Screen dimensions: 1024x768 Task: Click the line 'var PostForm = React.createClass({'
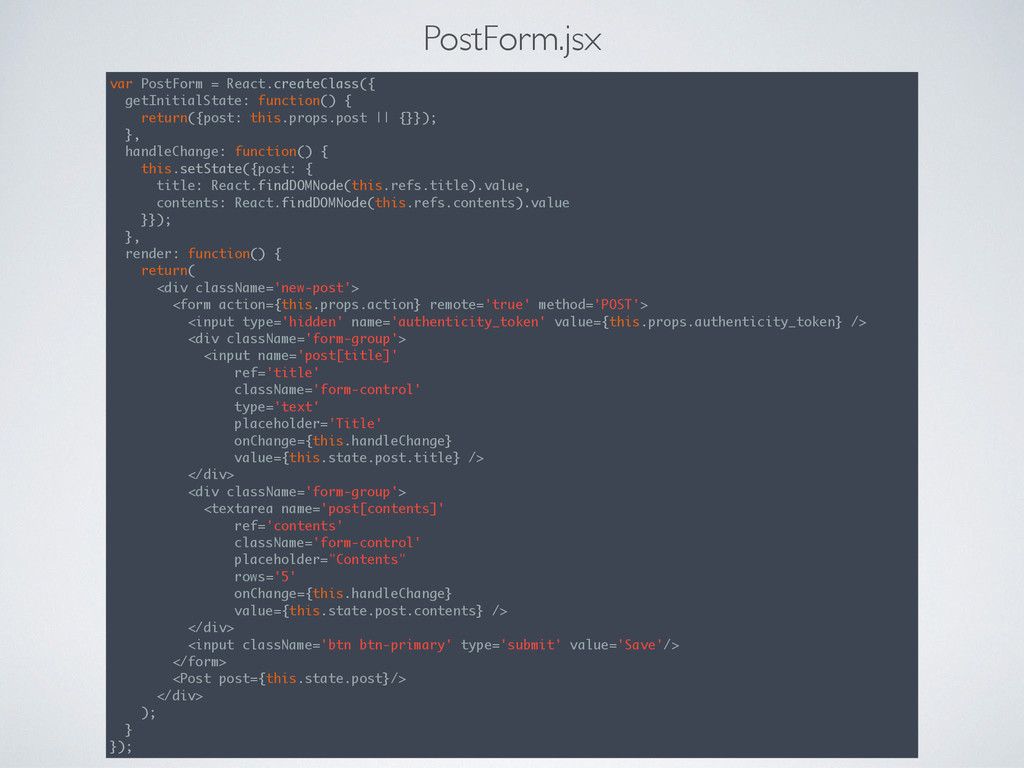coord(242,84)
